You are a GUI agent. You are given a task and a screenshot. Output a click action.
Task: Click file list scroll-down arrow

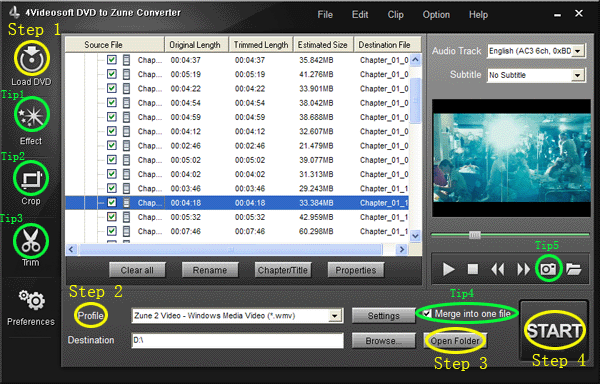pos(416,236)
